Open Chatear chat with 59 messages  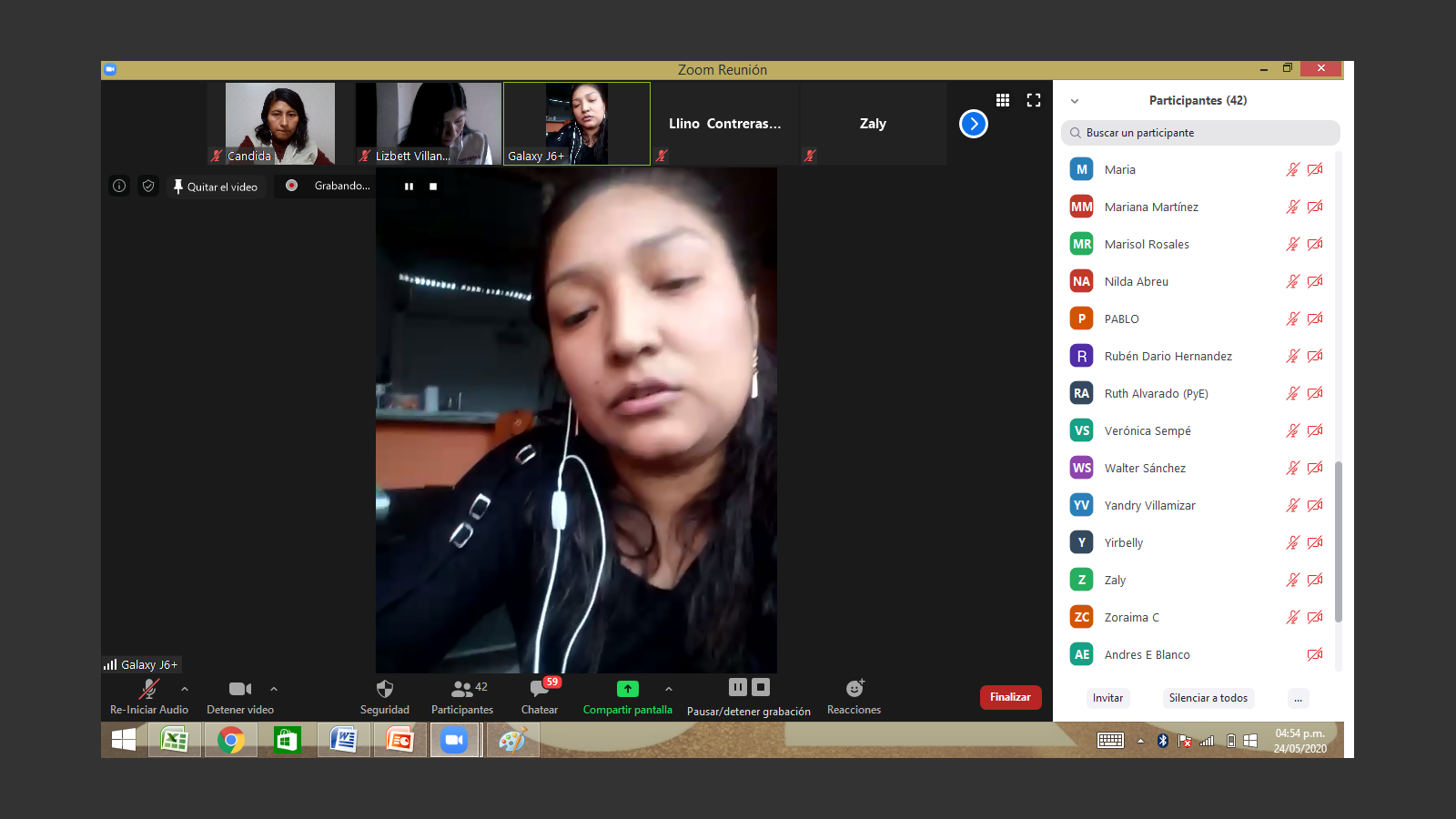(x=540, y=696)
